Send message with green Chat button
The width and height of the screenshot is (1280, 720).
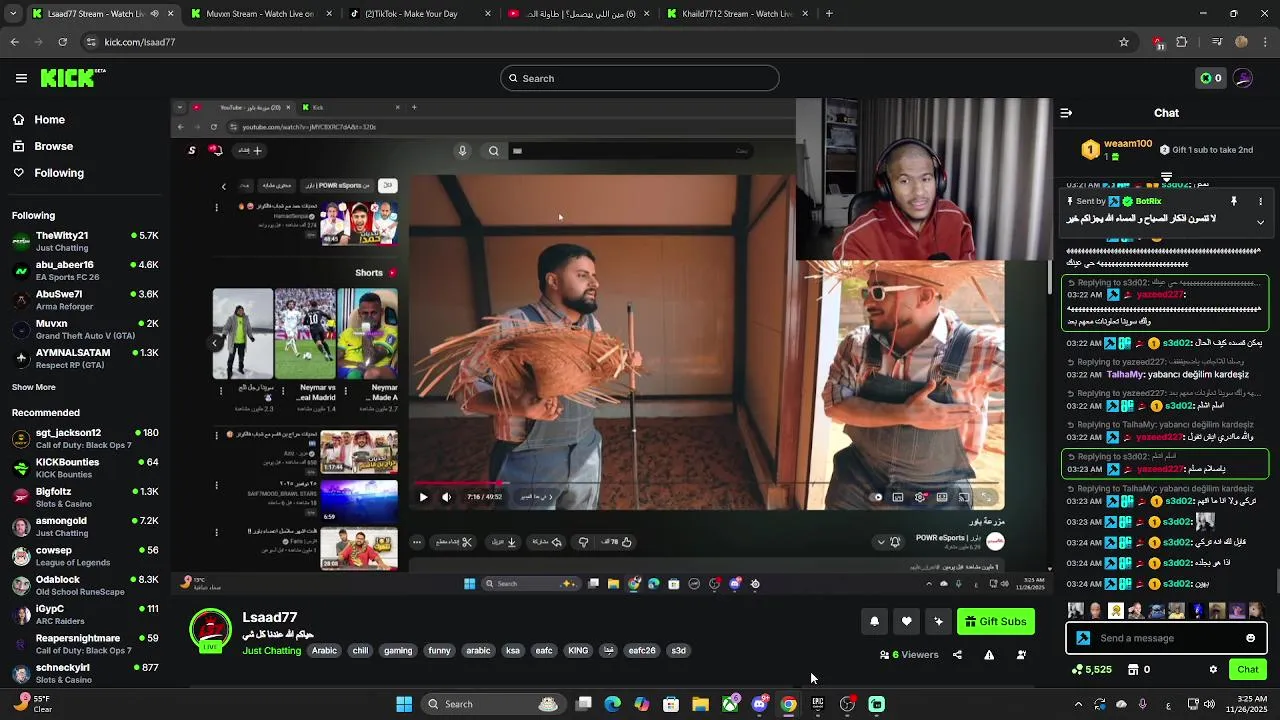[1248, 669]
